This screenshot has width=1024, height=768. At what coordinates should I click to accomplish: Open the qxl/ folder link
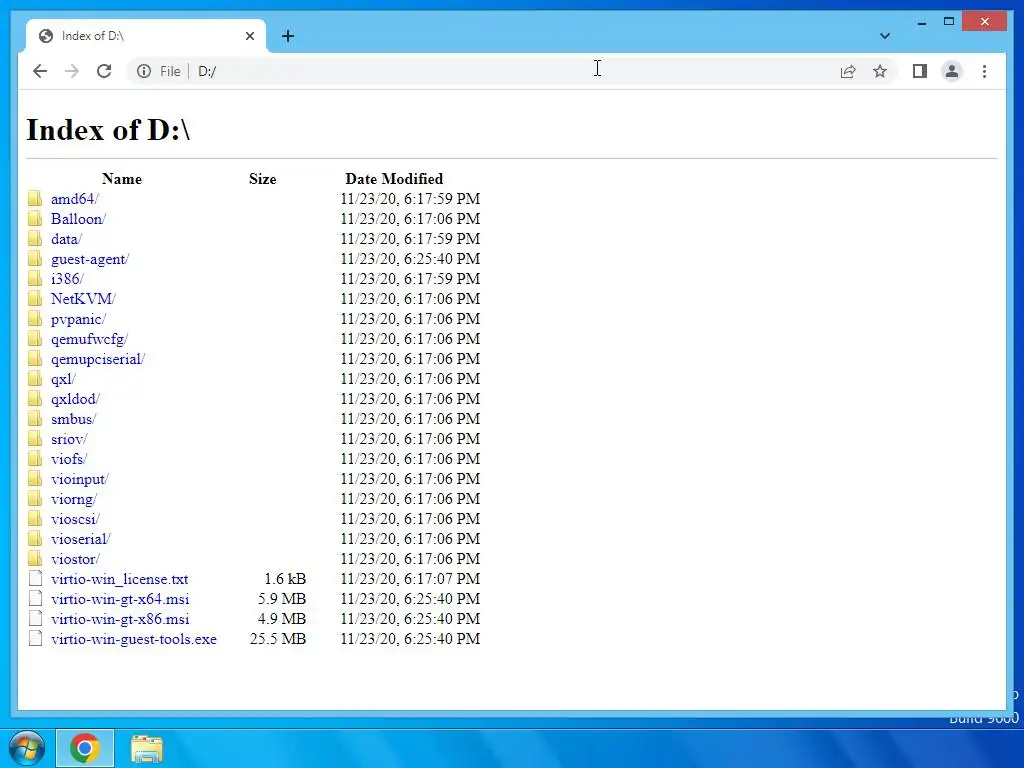click(63, 379)
